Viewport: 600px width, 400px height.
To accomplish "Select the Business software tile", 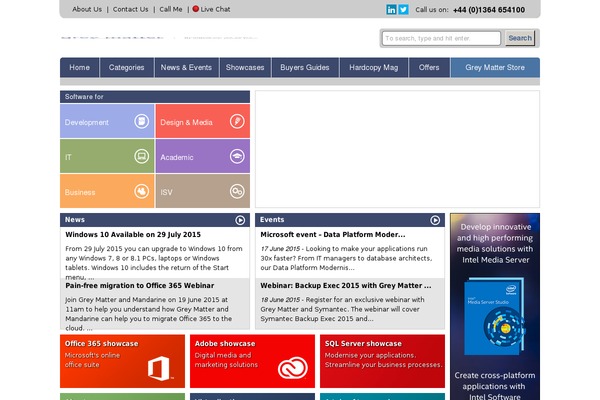I will (x=107, y=191).
